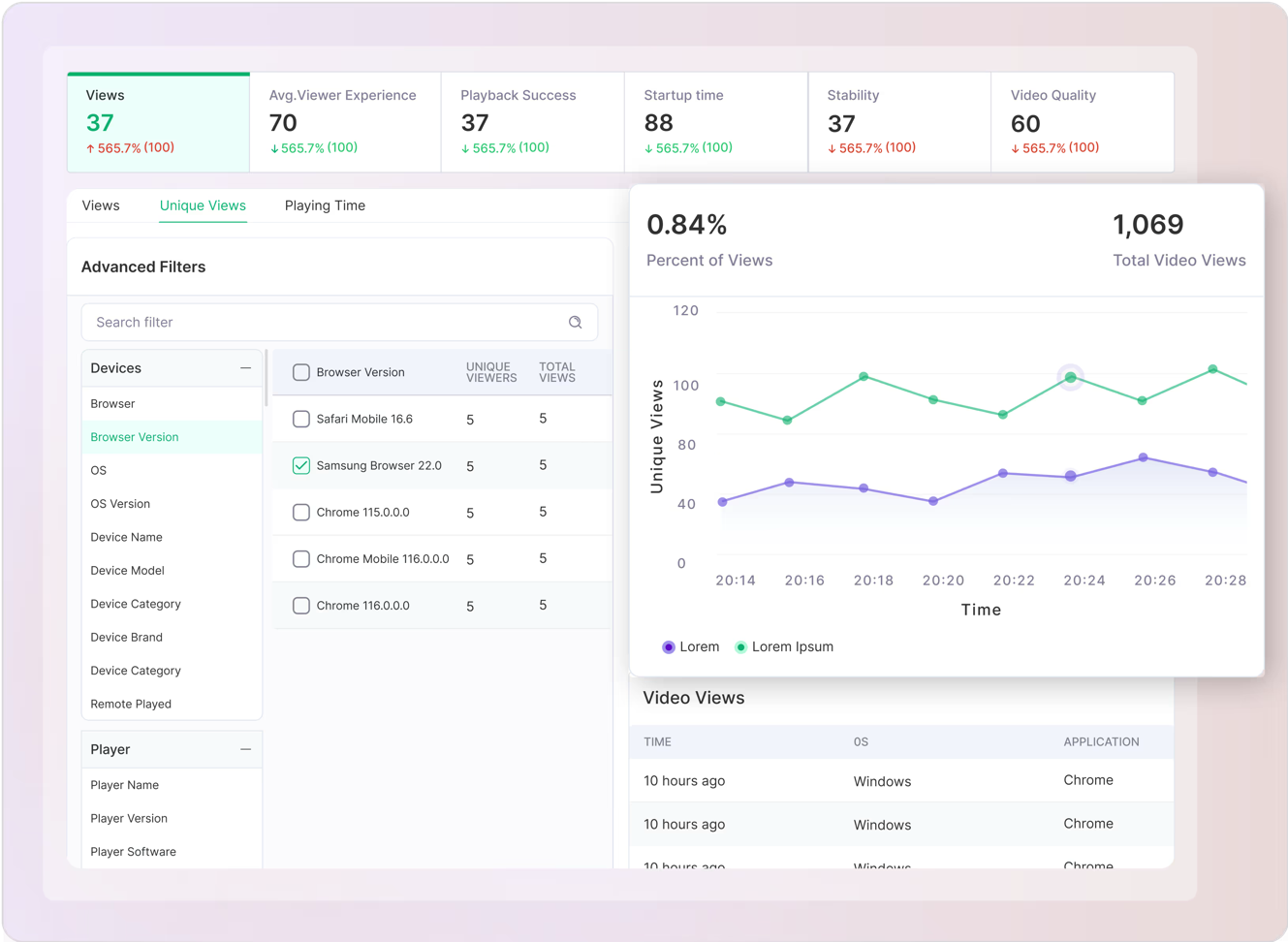The image size is (1288, 942).
Task: Collapse the Player section minus icon
Action: pyautogui.click(x=245, y=749)
